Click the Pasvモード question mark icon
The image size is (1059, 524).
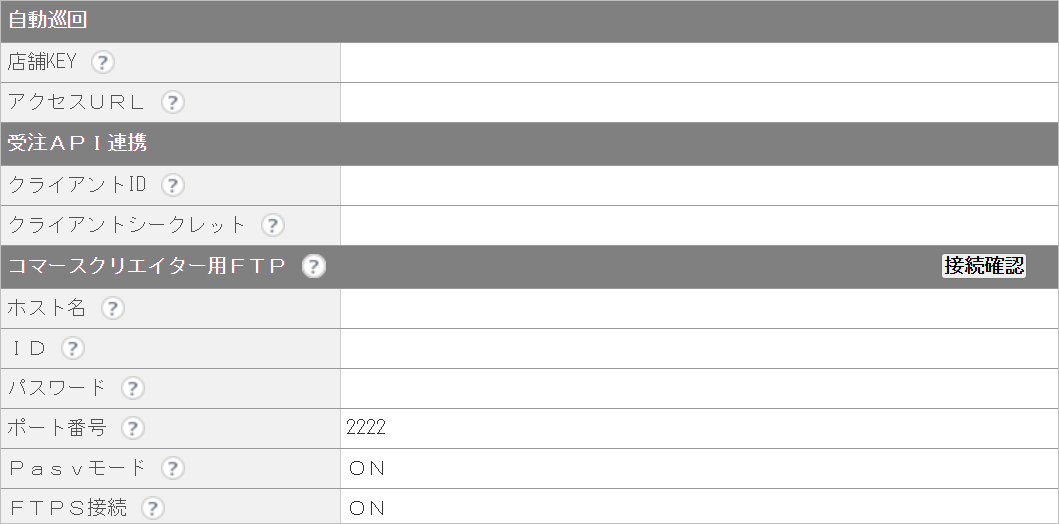[172, 467]
